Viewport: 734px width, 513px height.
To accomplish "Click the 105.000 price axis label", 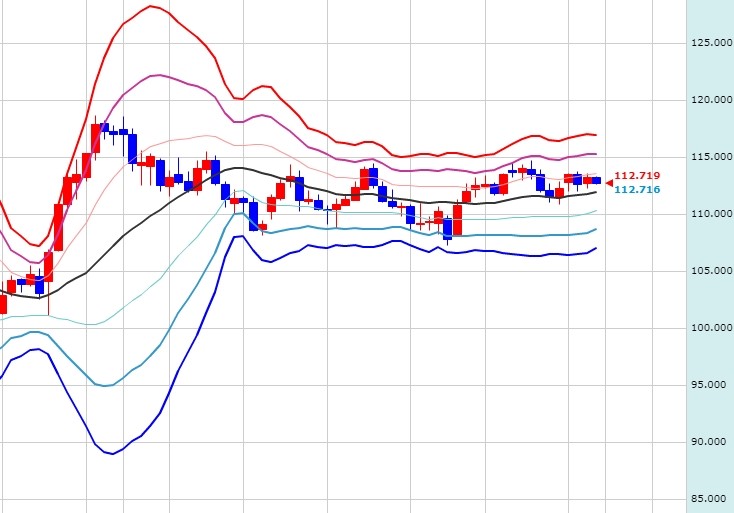I will click(x=712, y=271).
